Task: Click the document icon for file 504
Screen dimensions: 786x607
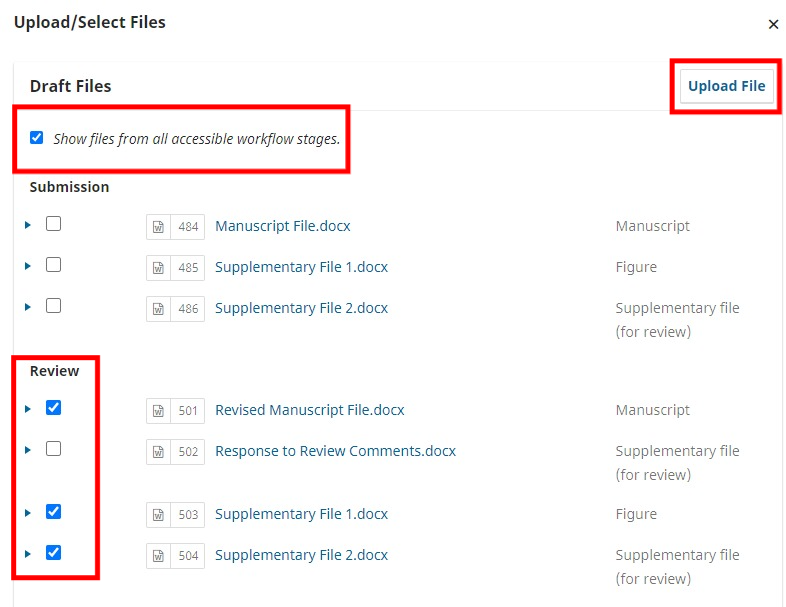Action: click(158, 556)
